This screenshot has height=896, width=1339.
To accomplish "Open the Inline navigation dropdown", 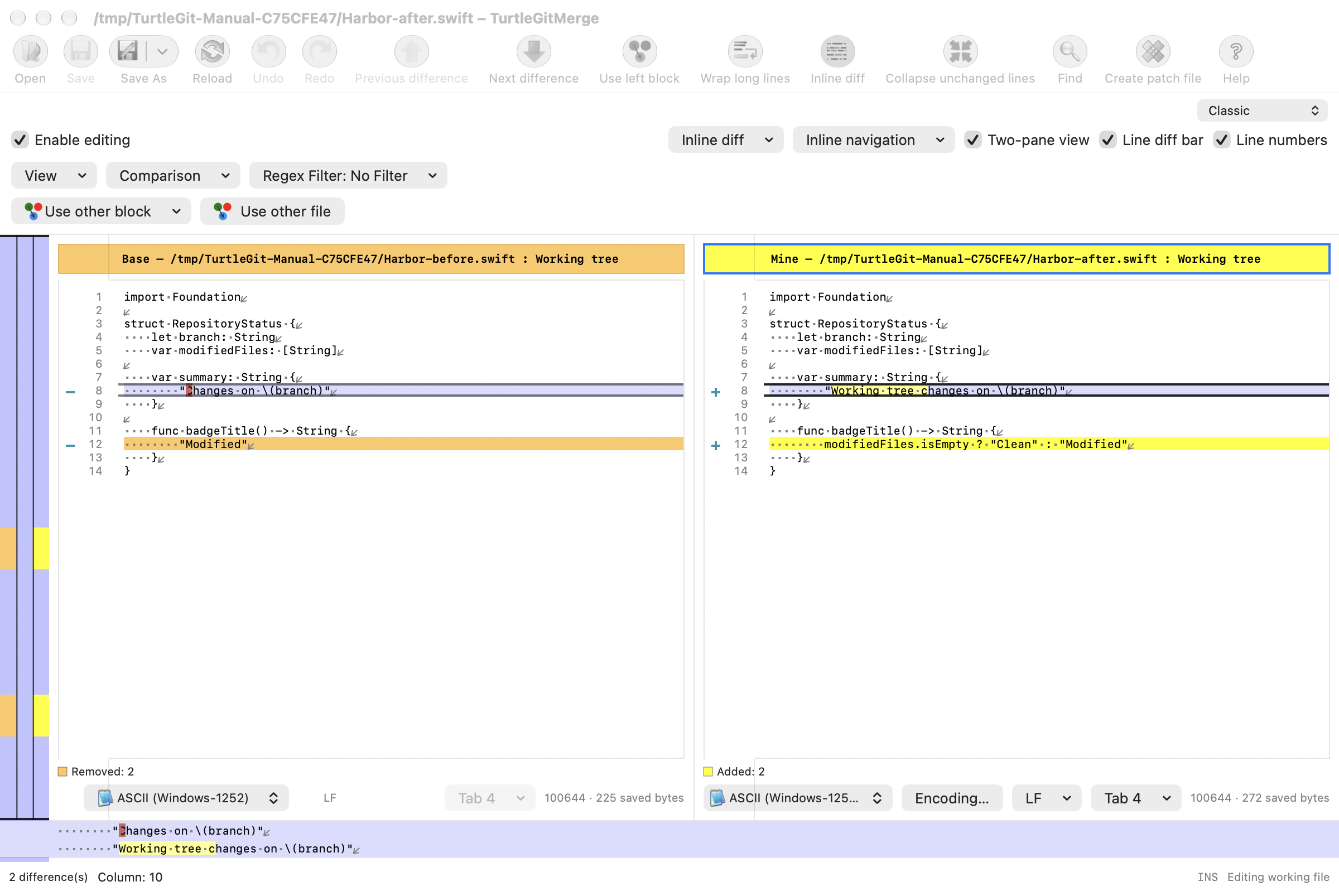I will coord(873,140).
